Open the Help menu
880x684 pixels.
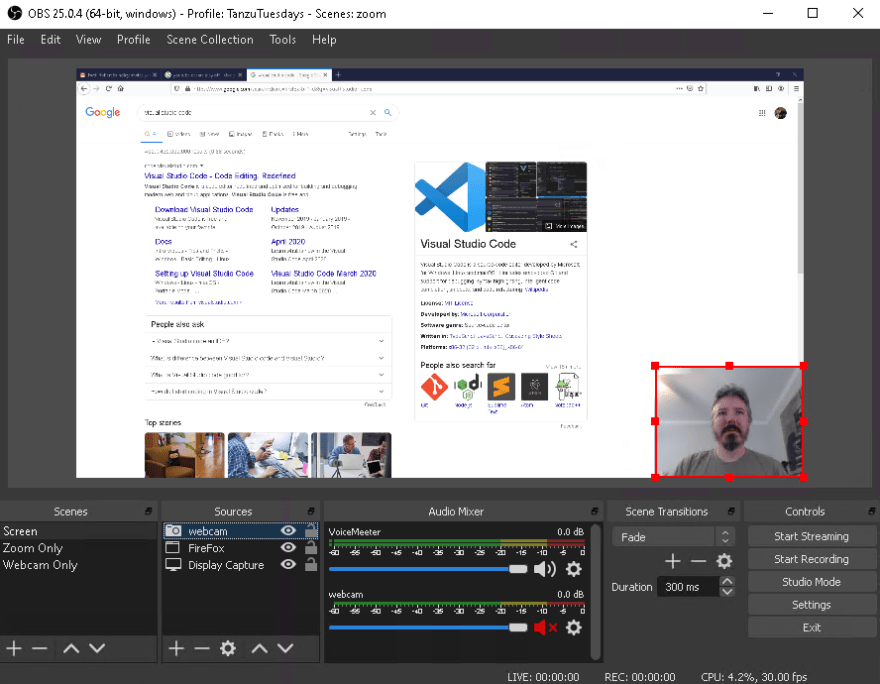[x=324, y=40]
